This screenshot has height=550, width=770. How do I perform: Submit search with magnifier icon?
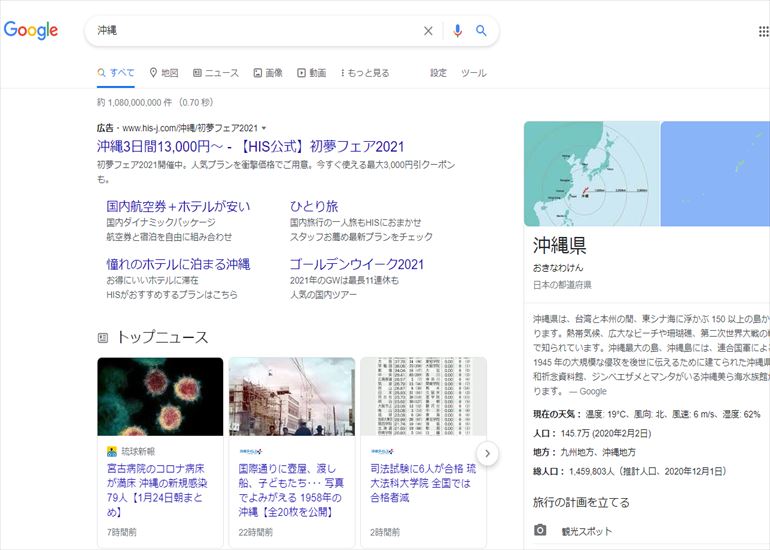coord(481,30)
